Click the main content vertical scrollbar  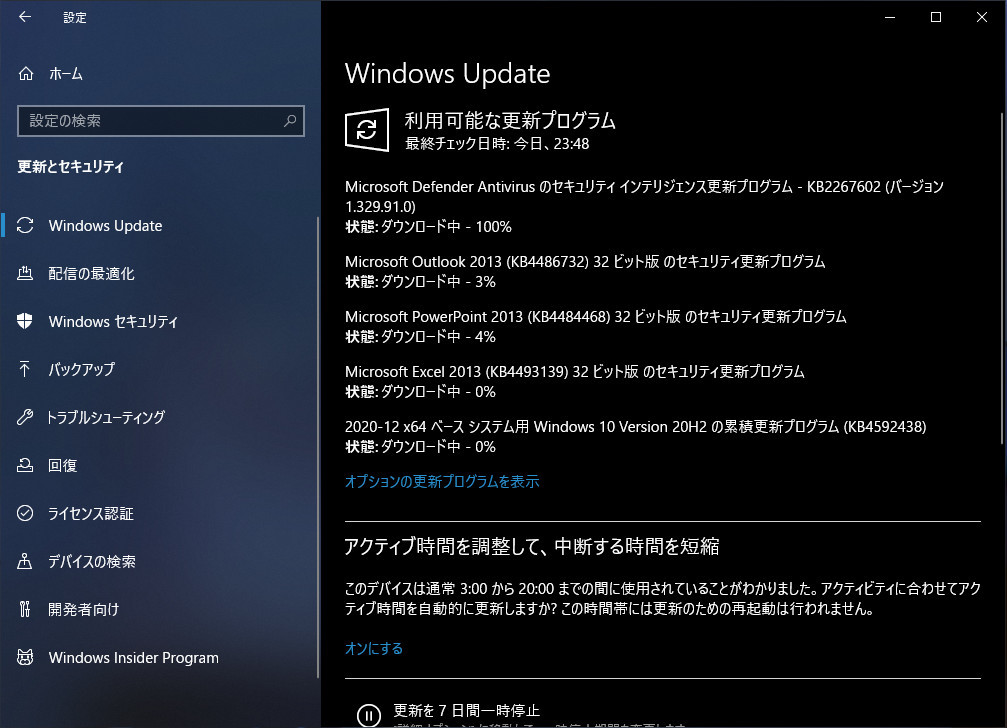point(1002,278)
